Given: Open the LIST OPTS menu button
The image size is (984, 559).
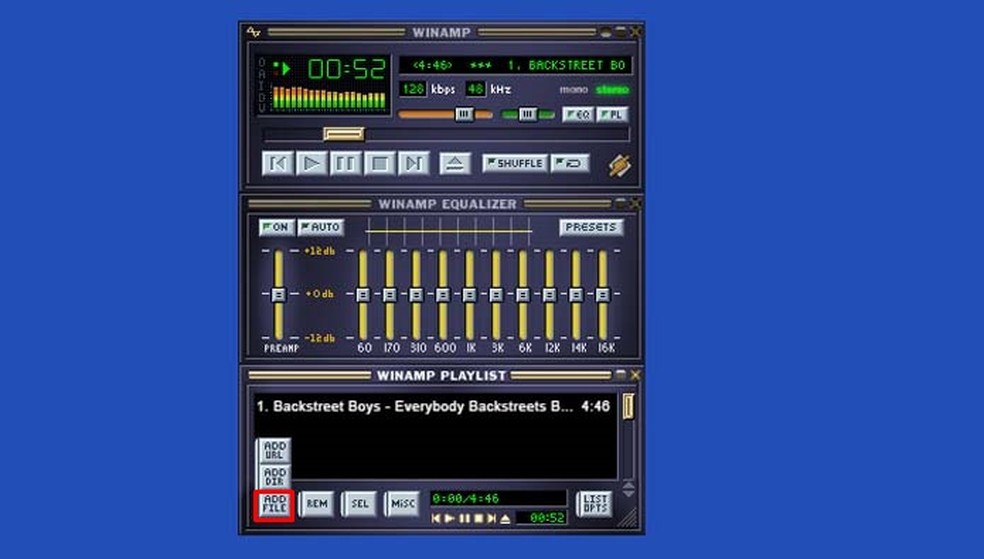Looking at the screenshot, I should pyautogui.click(x=594, y=504).
